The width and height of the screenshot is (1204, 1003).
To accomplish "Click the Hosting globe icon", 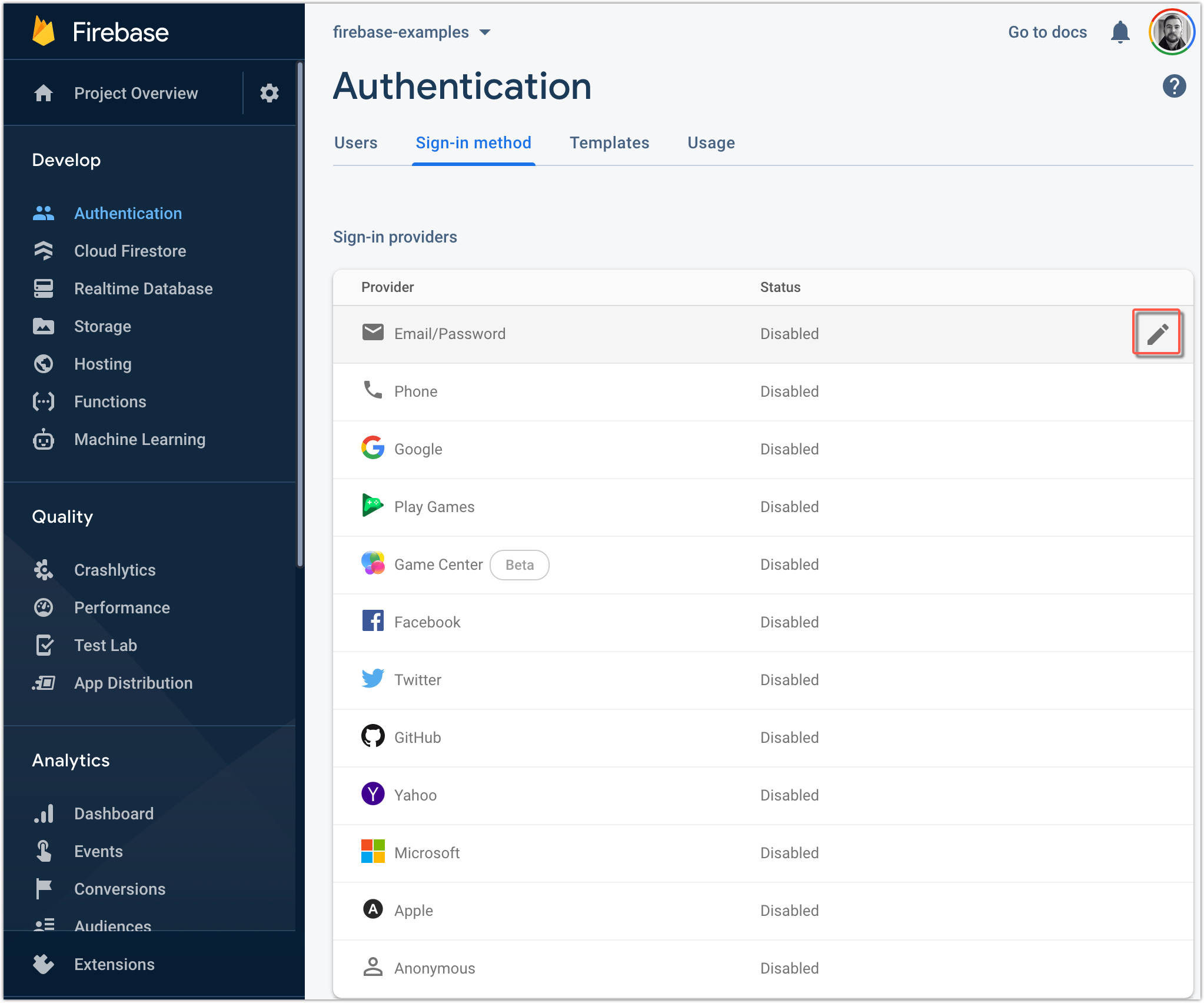I will click(x=44, y=364).
